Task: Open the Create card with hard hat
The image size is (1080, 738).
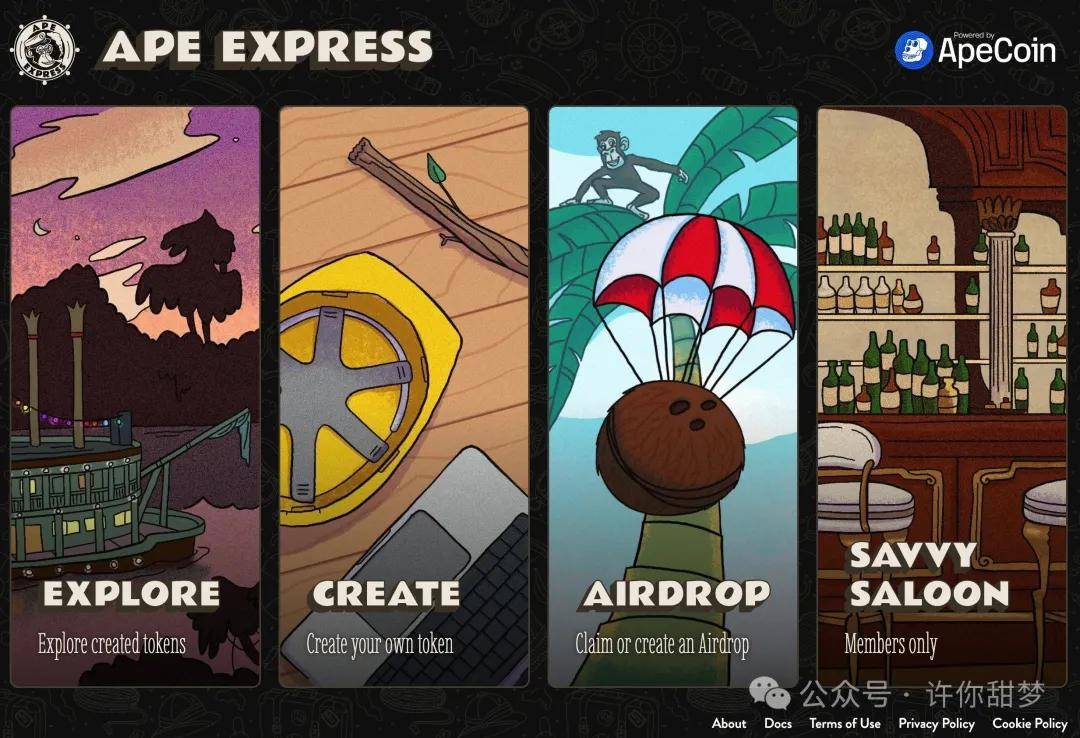Action: click(x=404, y=396)
